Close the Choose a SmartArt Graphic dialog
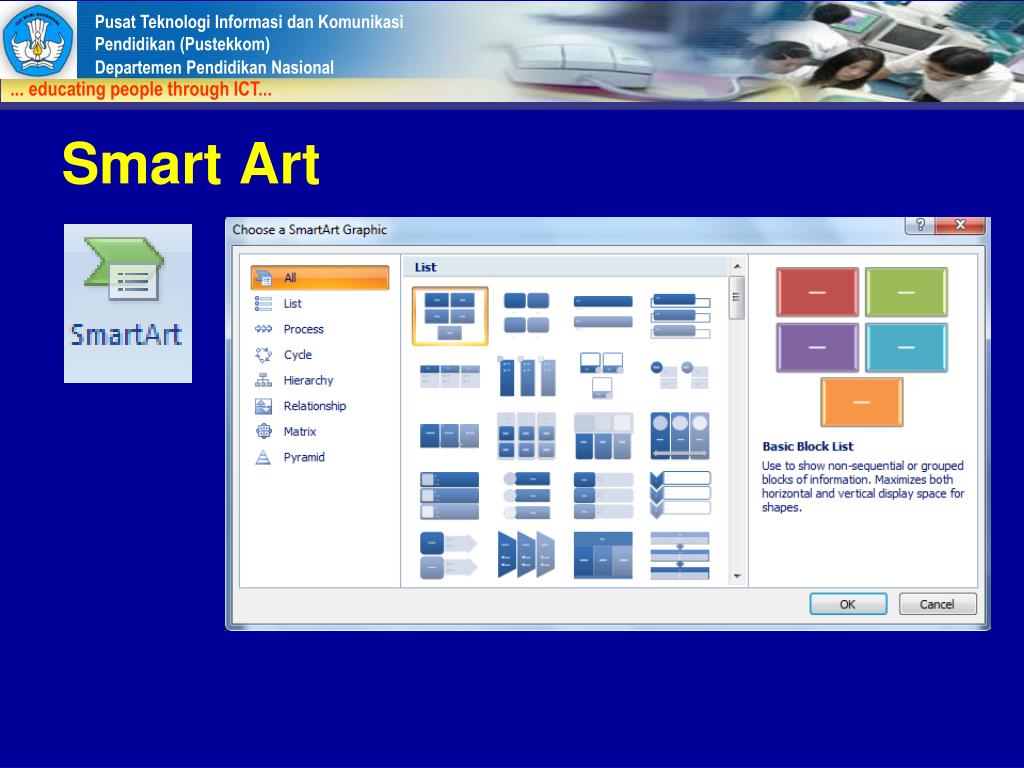This screenshot has width=1024, height=768. [x=960, y=225]
